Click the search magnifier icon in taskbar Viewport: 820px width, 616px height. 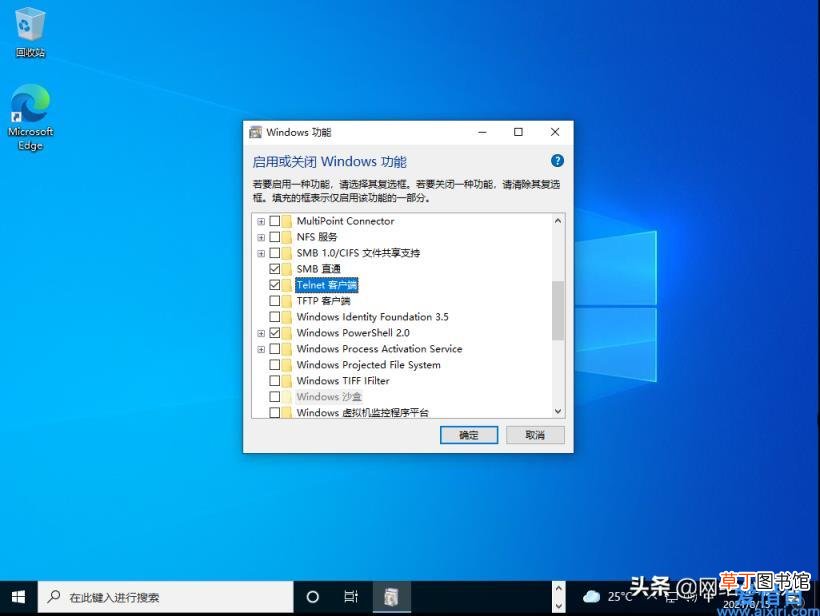pos(53,597)
